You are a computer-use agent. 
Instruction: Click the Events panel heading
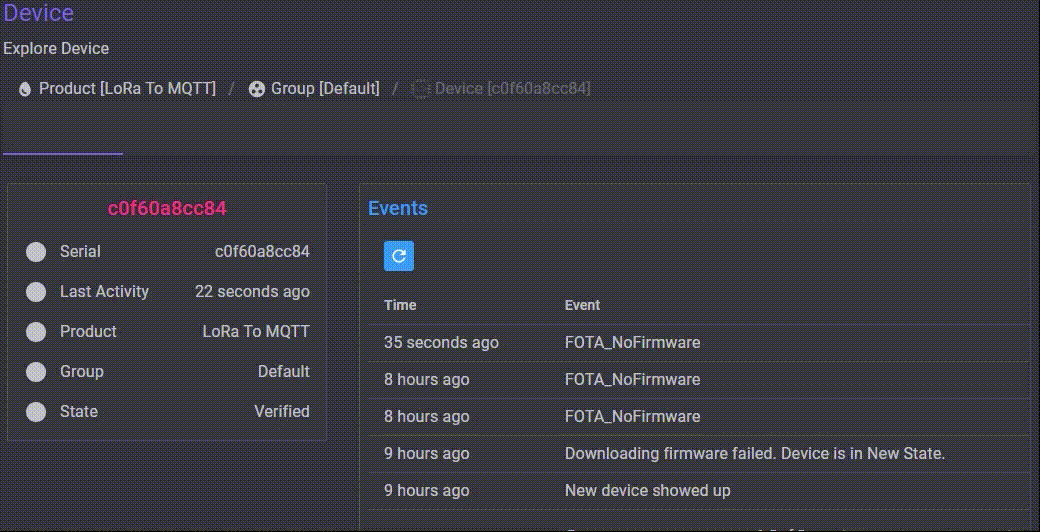[398, 209]
